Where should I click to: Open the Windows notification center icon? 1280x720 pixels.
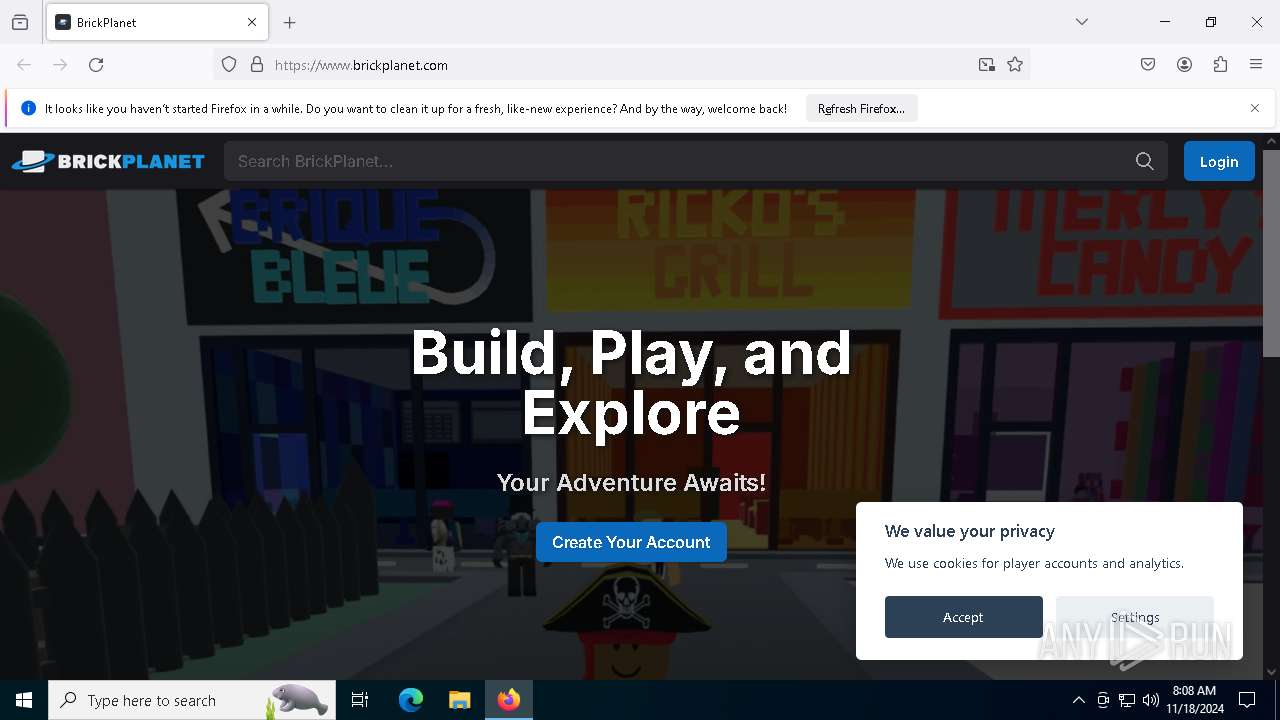pos(1247,700)
